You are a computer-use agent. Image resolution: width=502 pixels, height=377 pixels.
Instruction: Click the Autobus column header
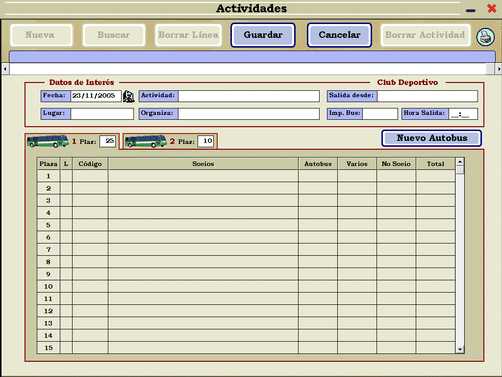click(318, 164)
